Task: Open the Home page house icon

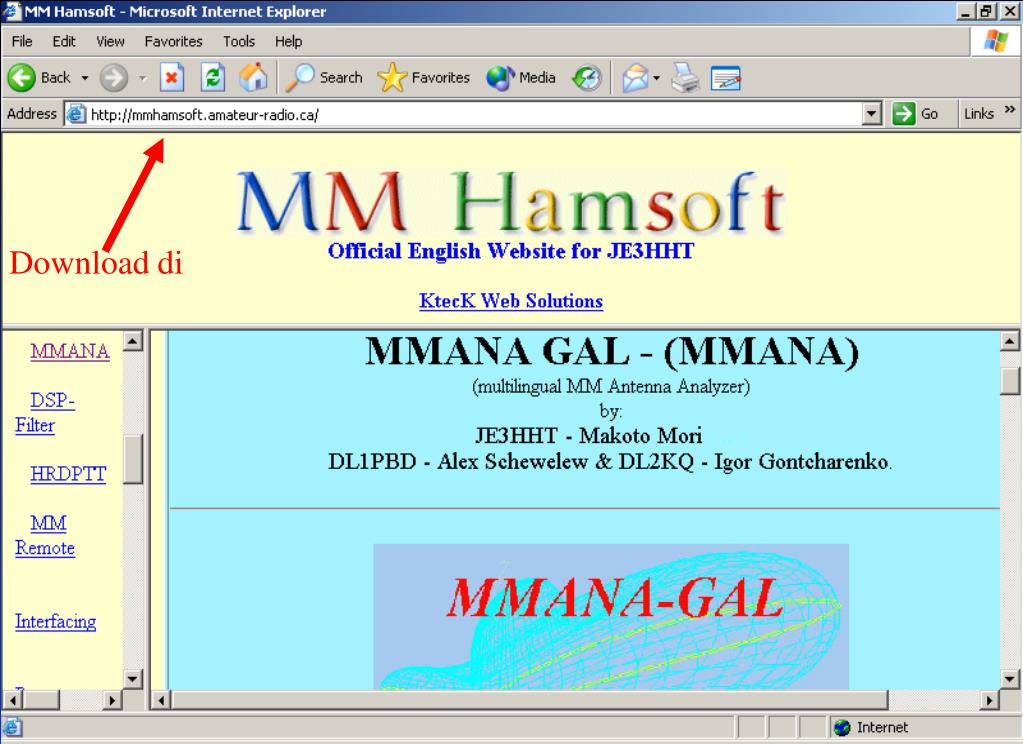Action: [253, 78]
